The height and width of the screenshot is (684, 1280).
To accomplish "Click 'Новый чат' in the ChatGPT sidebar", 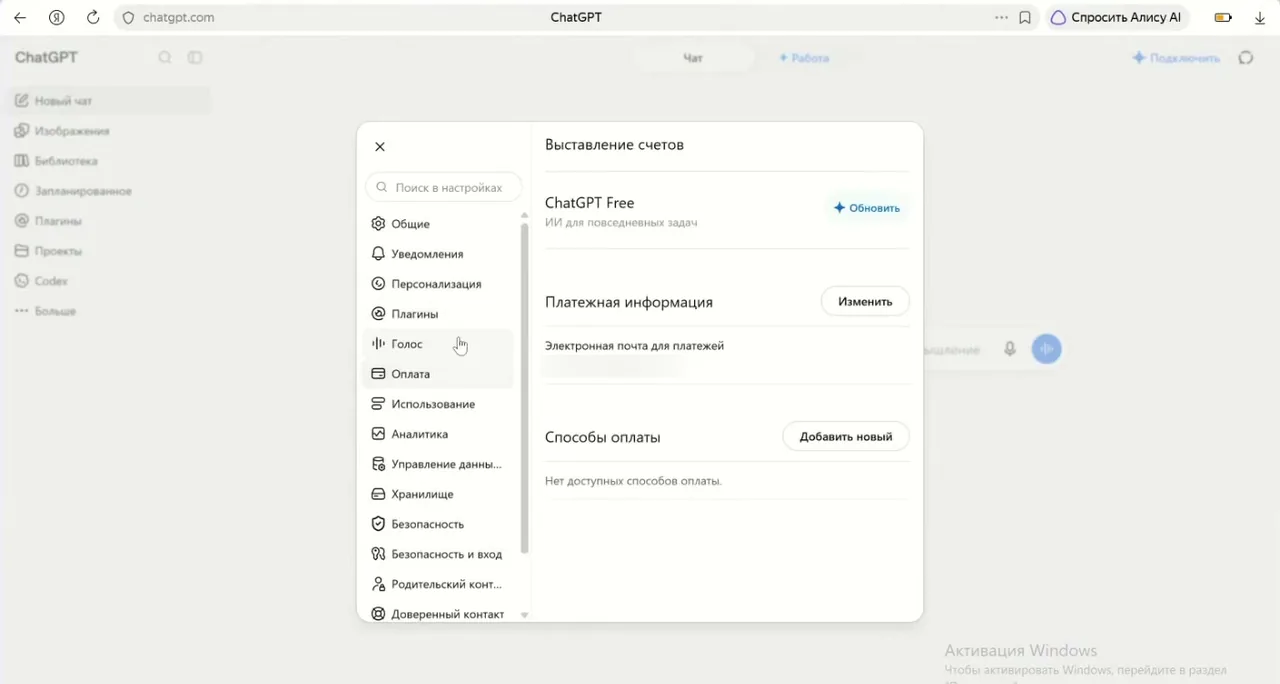I will (110, 101).
